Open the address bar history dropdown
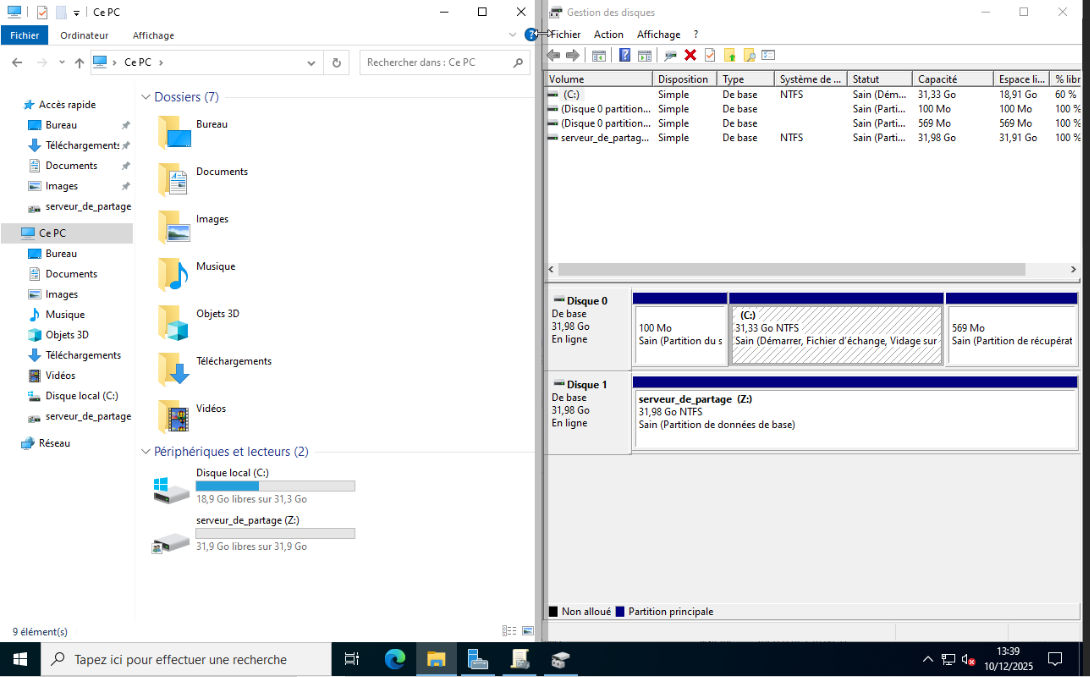Screen dimensions: 1090x677 click(312, 62)
